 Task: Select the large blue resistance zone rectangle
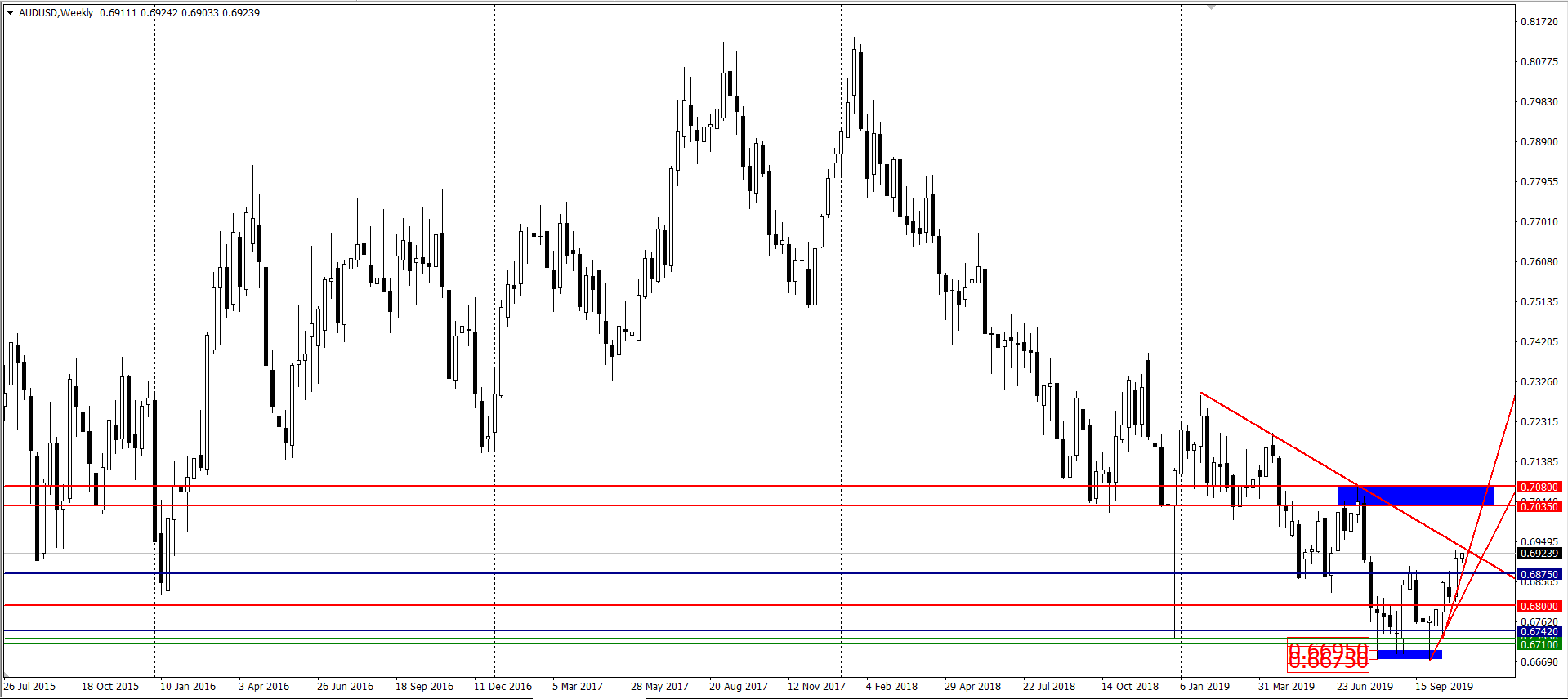[x=1415, y=495]
